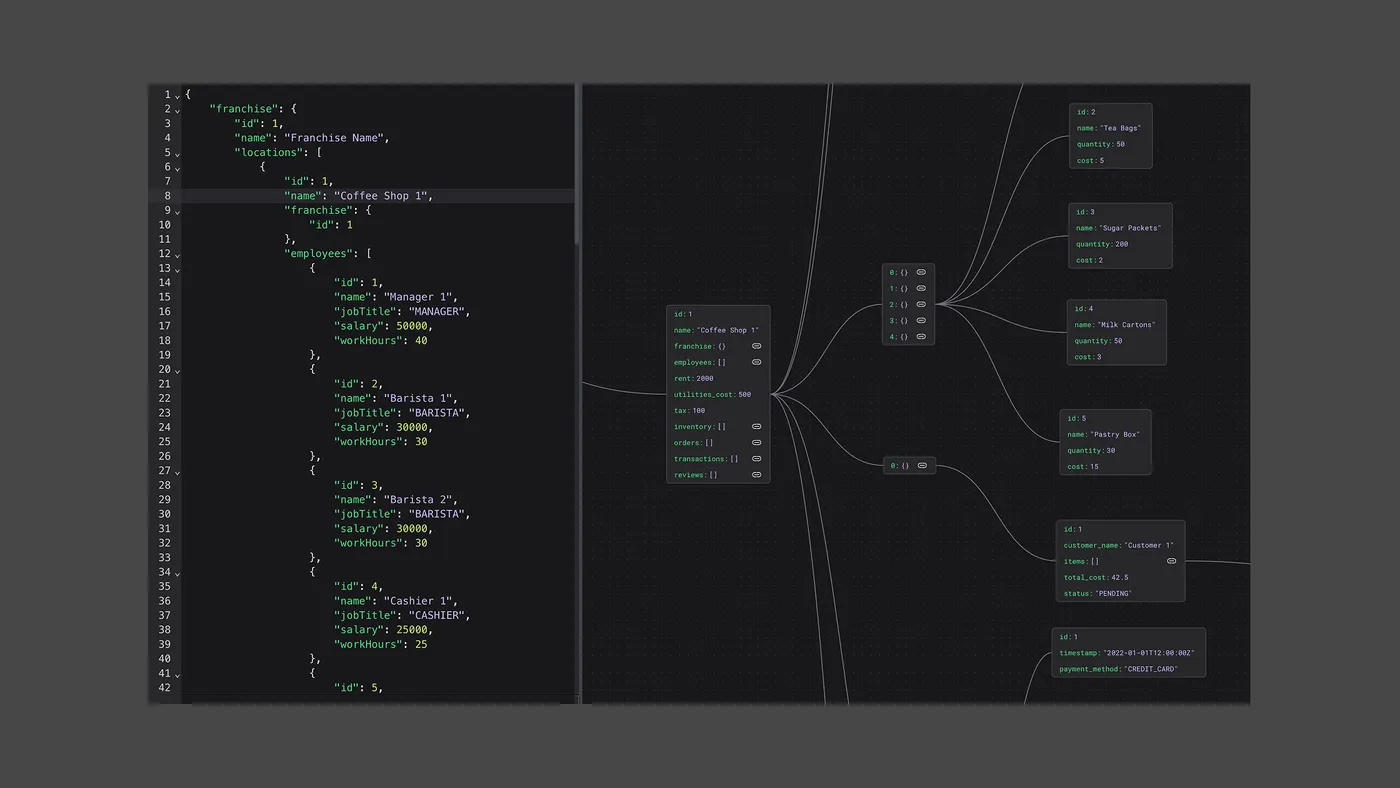Click link icon on row 1 of five-row array node
The height and width of the screenshot is (788, 1400).
click(921, 288)
